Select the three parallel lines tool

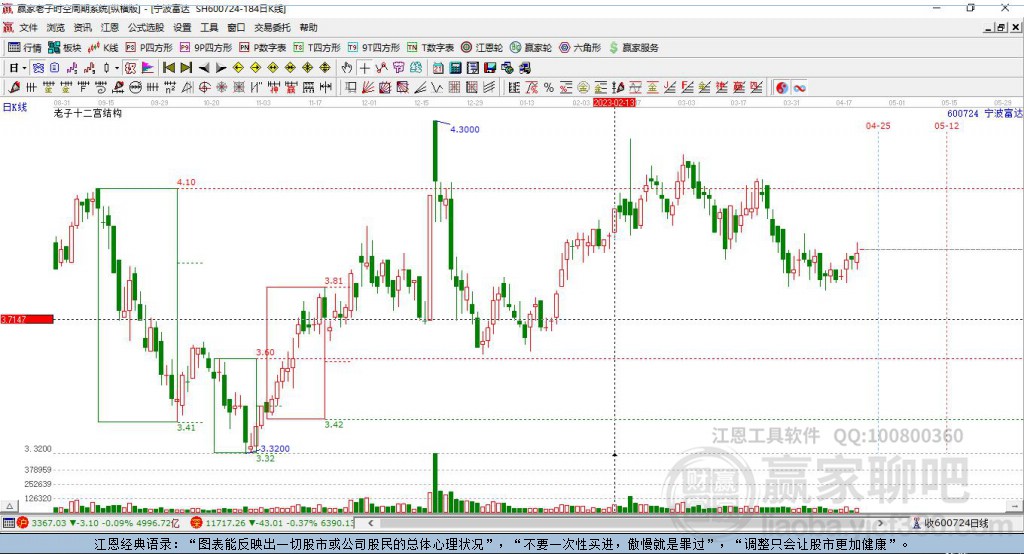click(x=489, y=88)
